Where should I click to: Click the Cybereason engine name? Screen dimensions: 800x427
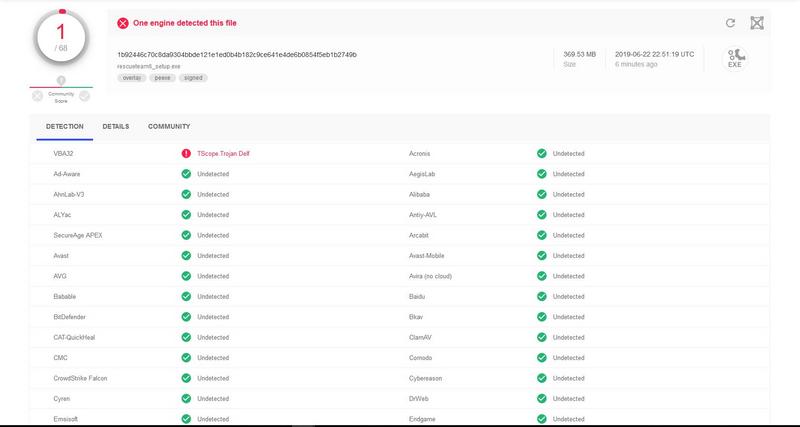pos(426,379)
